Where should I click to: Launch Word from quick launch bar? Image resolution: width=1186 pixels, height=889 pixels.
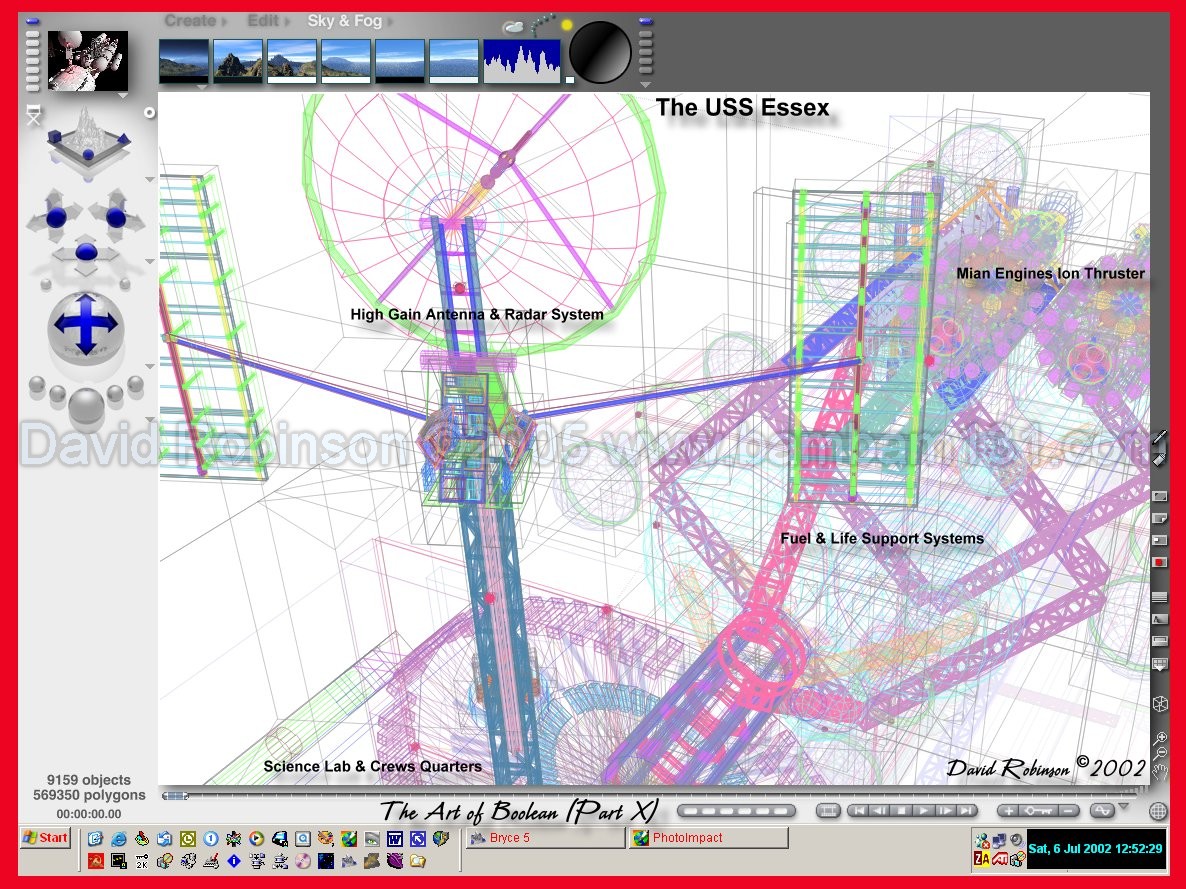(395, 838)
